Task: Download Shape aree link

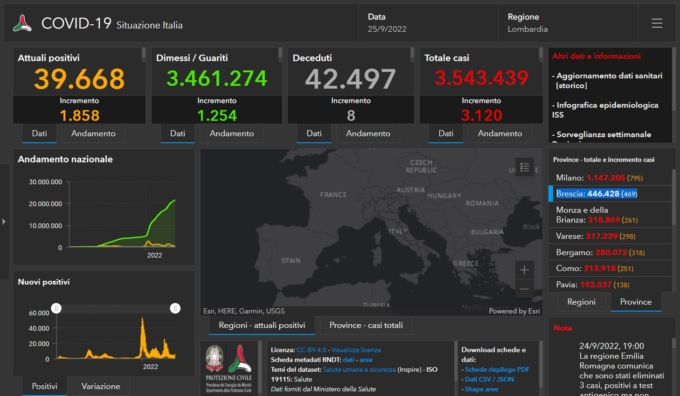Action: click(481, 389)
